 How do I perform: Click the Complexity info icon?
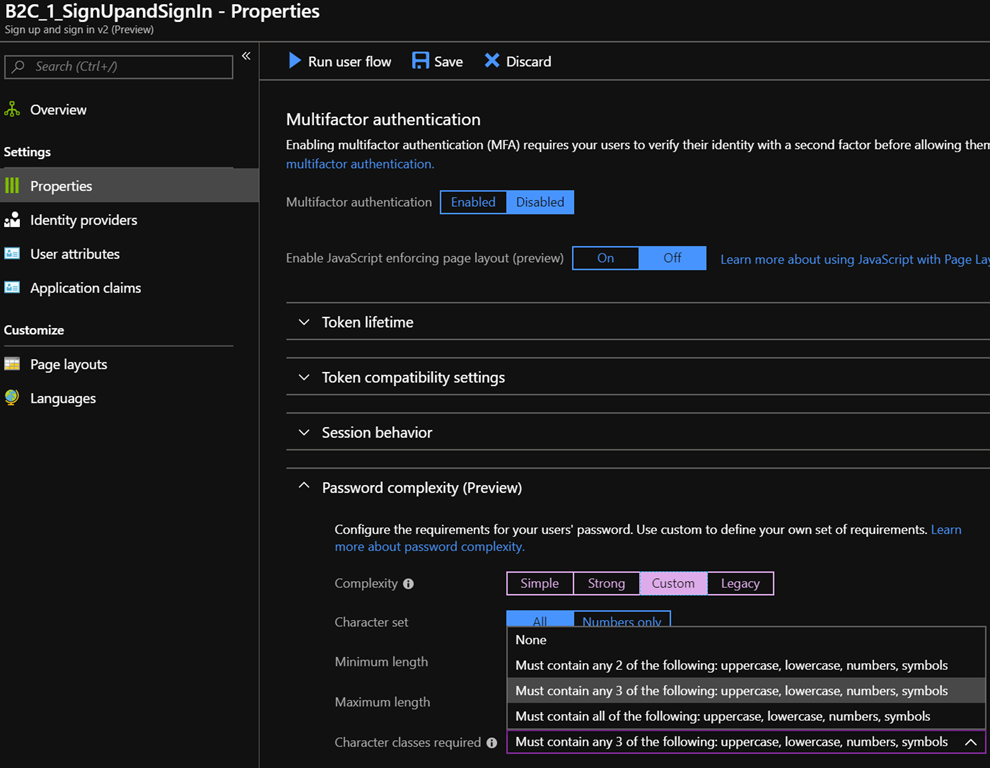point(408,584)
